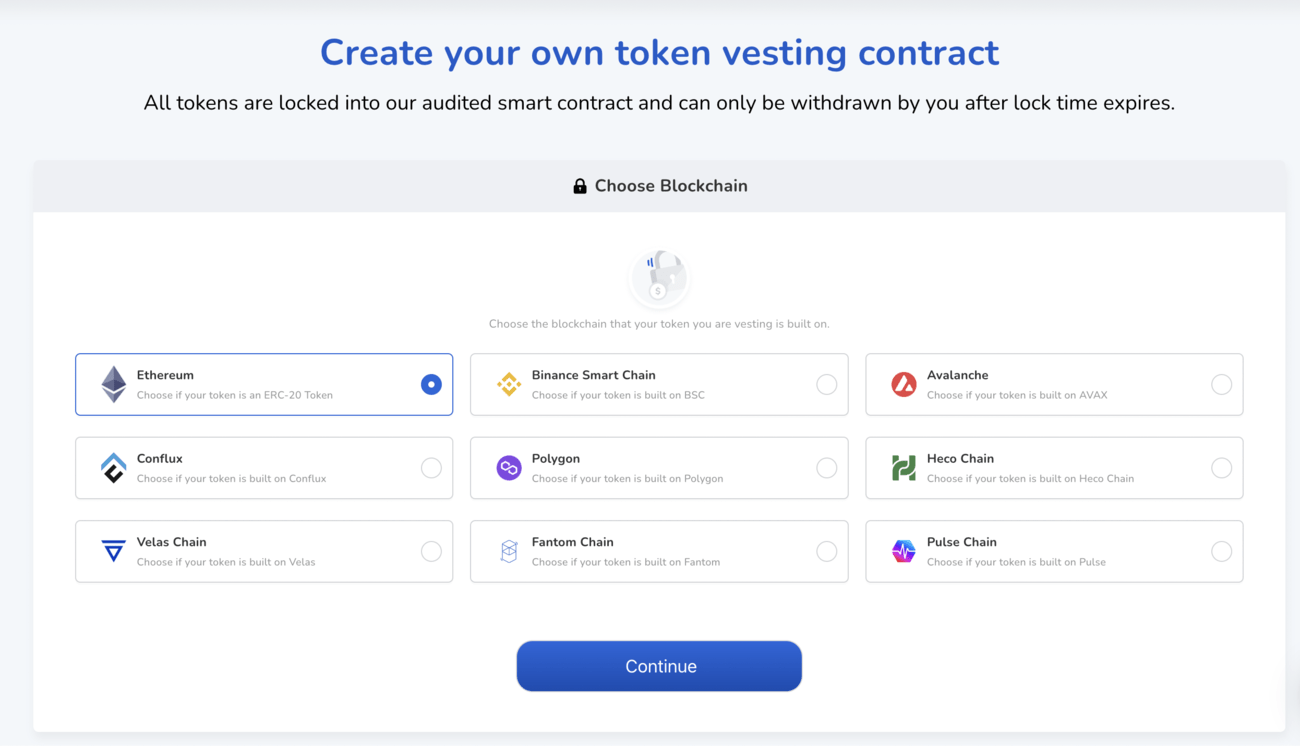The width and height of the screenshot is (1300, 746).
Task: Select the Ethereum radio button
Action: [x=431, y=384]
